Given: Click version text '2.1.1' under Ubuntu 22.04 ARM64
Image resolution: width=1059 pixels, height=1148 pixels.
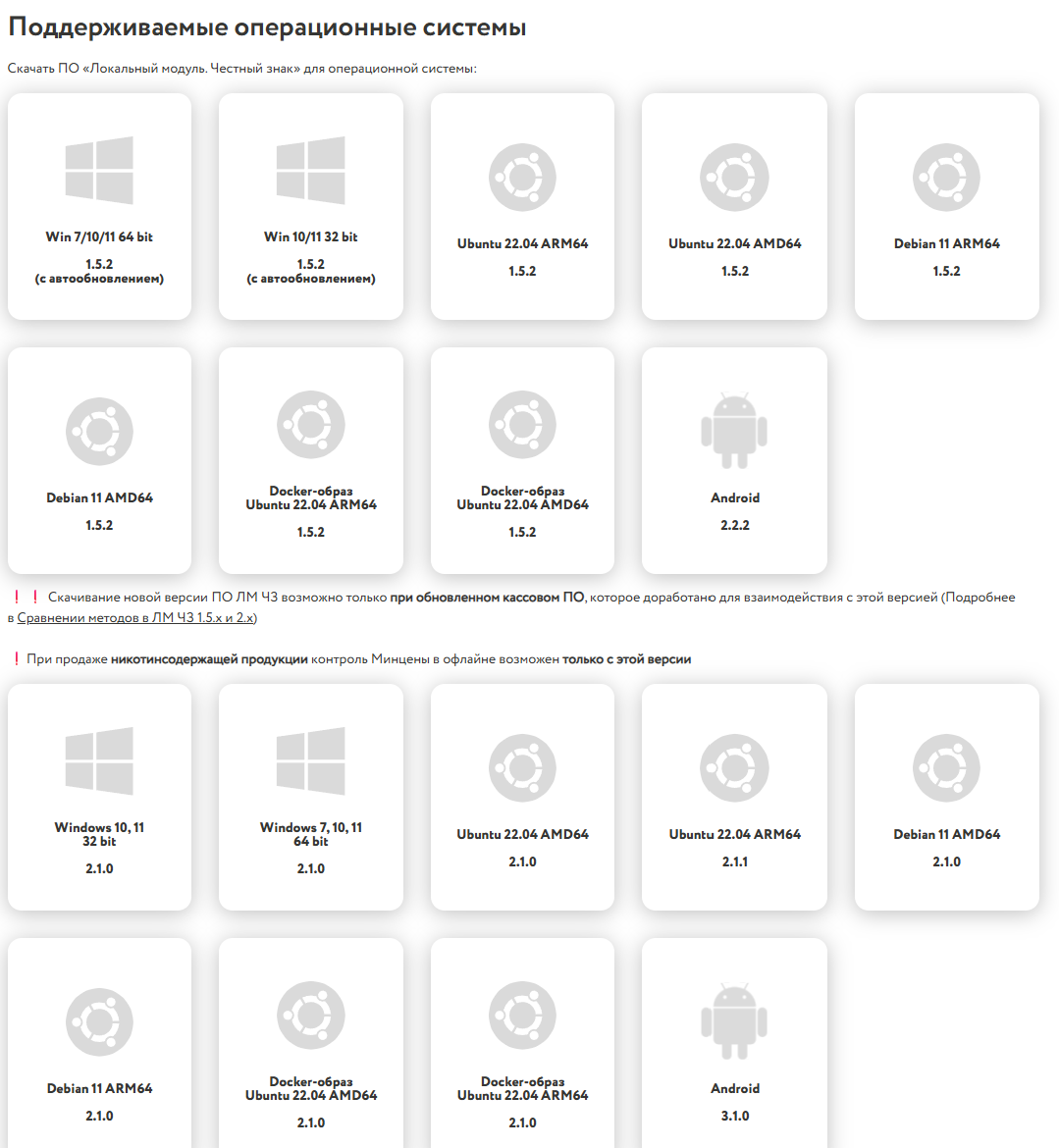Looking at the screenshot, I should pyautogui.click(x=734, y=861).
